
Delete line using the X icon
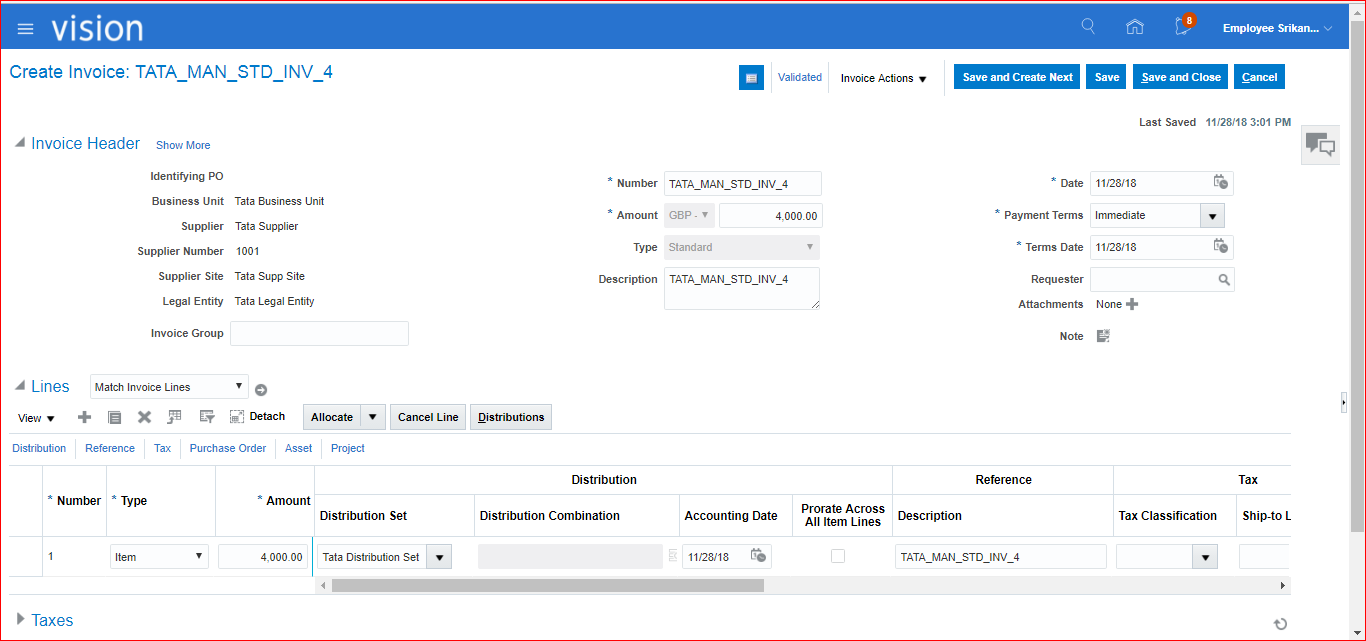(144, 417)
